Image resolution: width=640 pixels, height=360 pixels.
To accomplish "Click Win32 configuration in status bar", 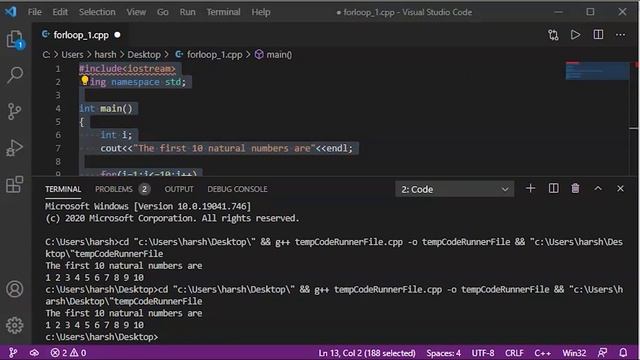I will pyautogui.click(x=574, y=353).
